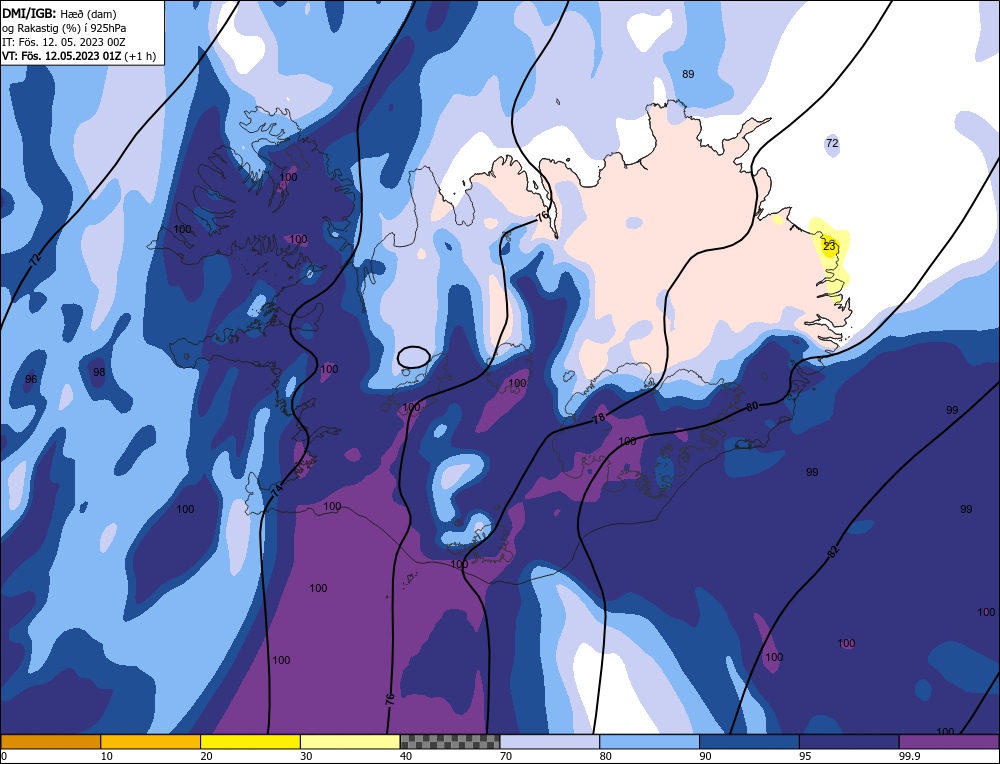Click the '70' legend scale tick label
The image size is (1000, 764).
[506, 756]
